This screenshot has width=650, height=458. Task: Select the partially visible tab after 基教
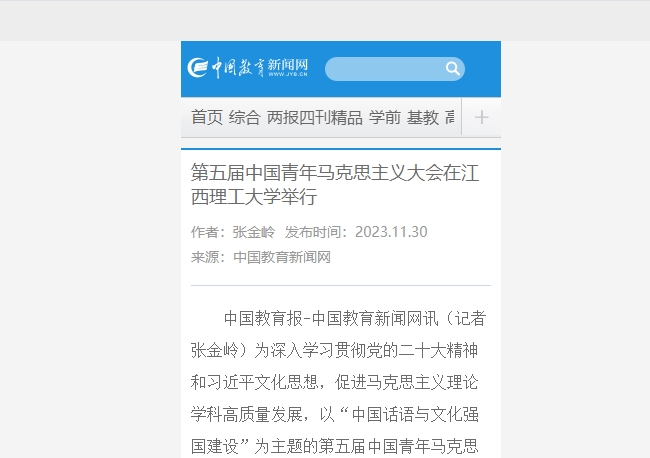tap(450, 117)
